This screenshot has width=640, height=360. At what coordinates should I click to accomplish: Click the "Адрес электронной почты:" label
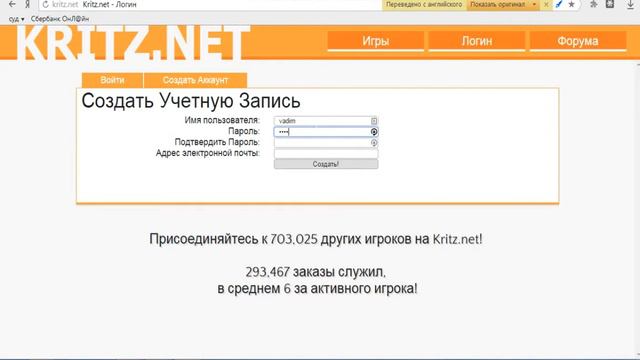(x=208, y=153)
